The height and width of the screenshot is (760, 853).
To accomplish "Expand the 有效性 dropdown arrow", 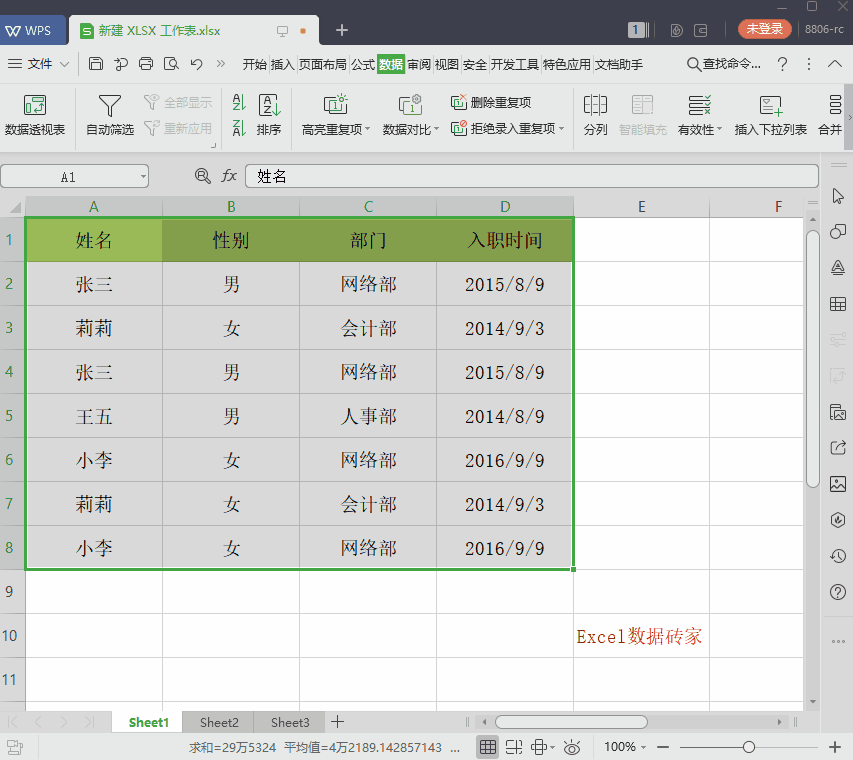I will point(719,129).
